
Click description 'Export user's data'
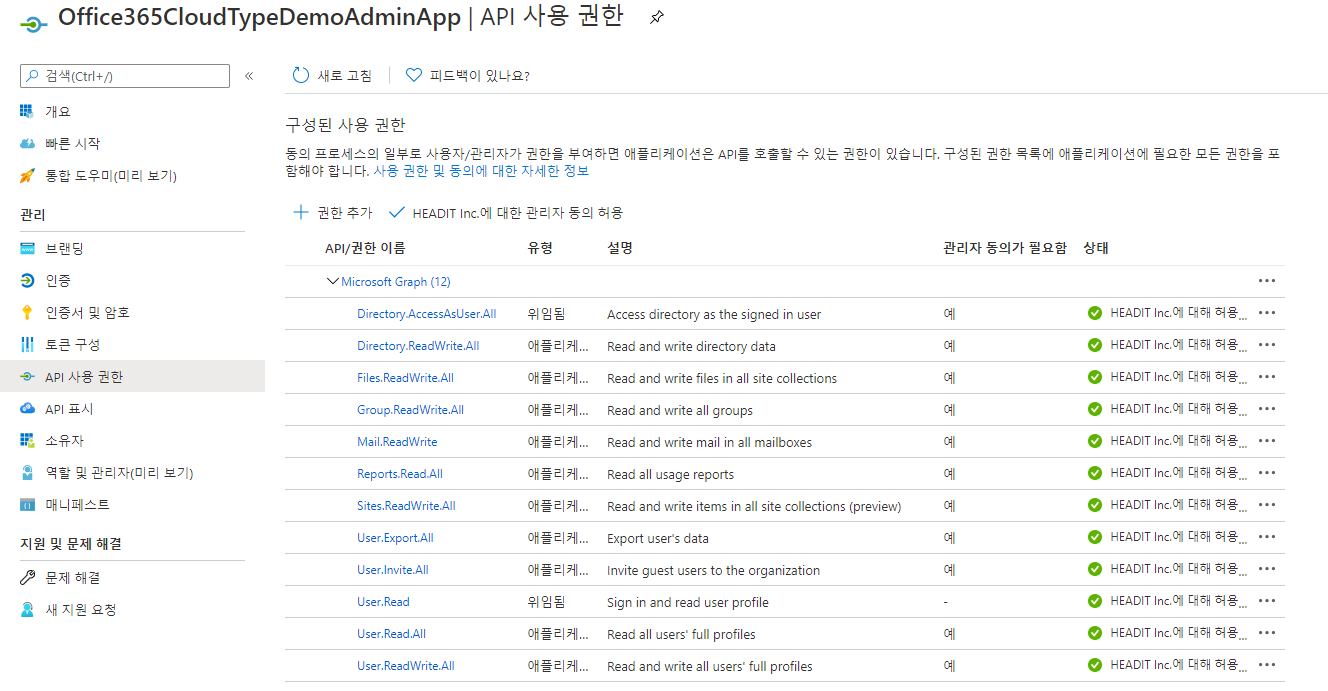pyautogui.click(x=658, y=538)
